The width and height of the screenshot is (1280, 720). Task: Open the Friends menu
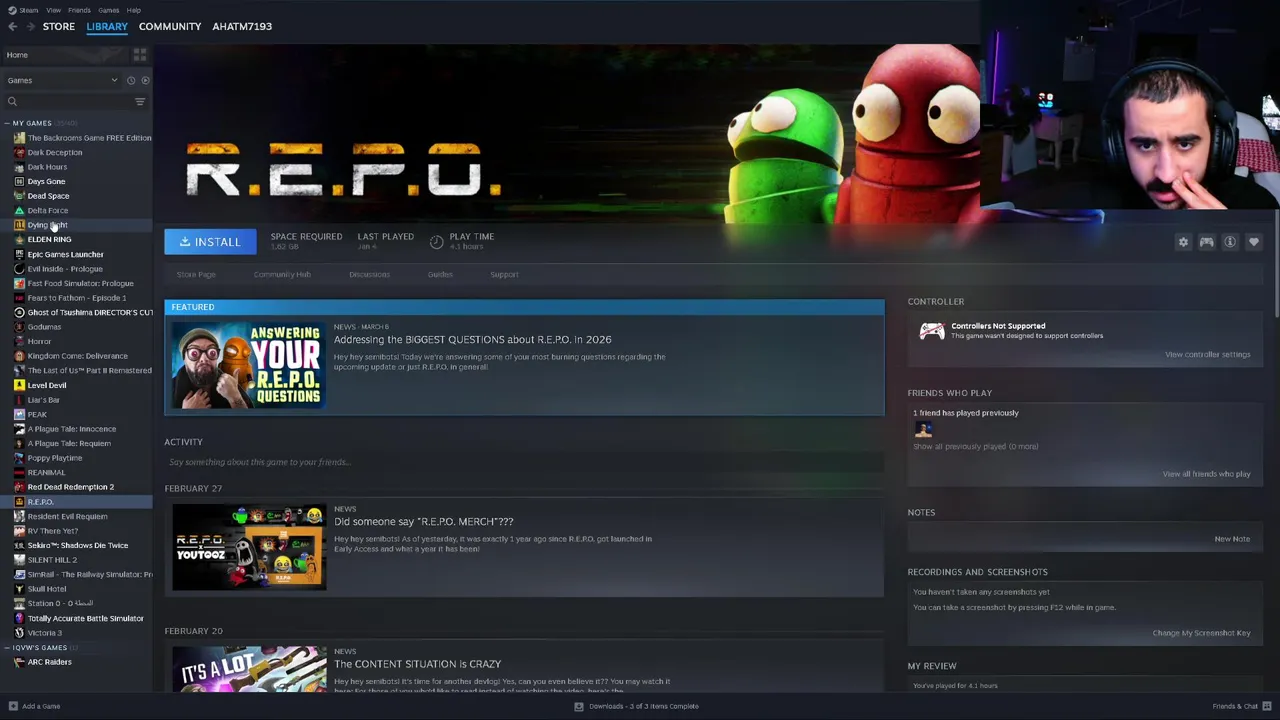coord(79,10)
